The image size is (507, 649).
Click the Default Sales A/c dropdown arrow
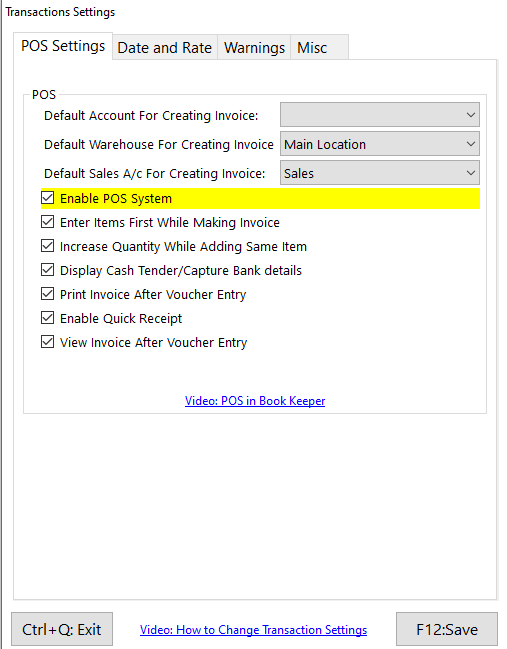[x=471, y=173]
